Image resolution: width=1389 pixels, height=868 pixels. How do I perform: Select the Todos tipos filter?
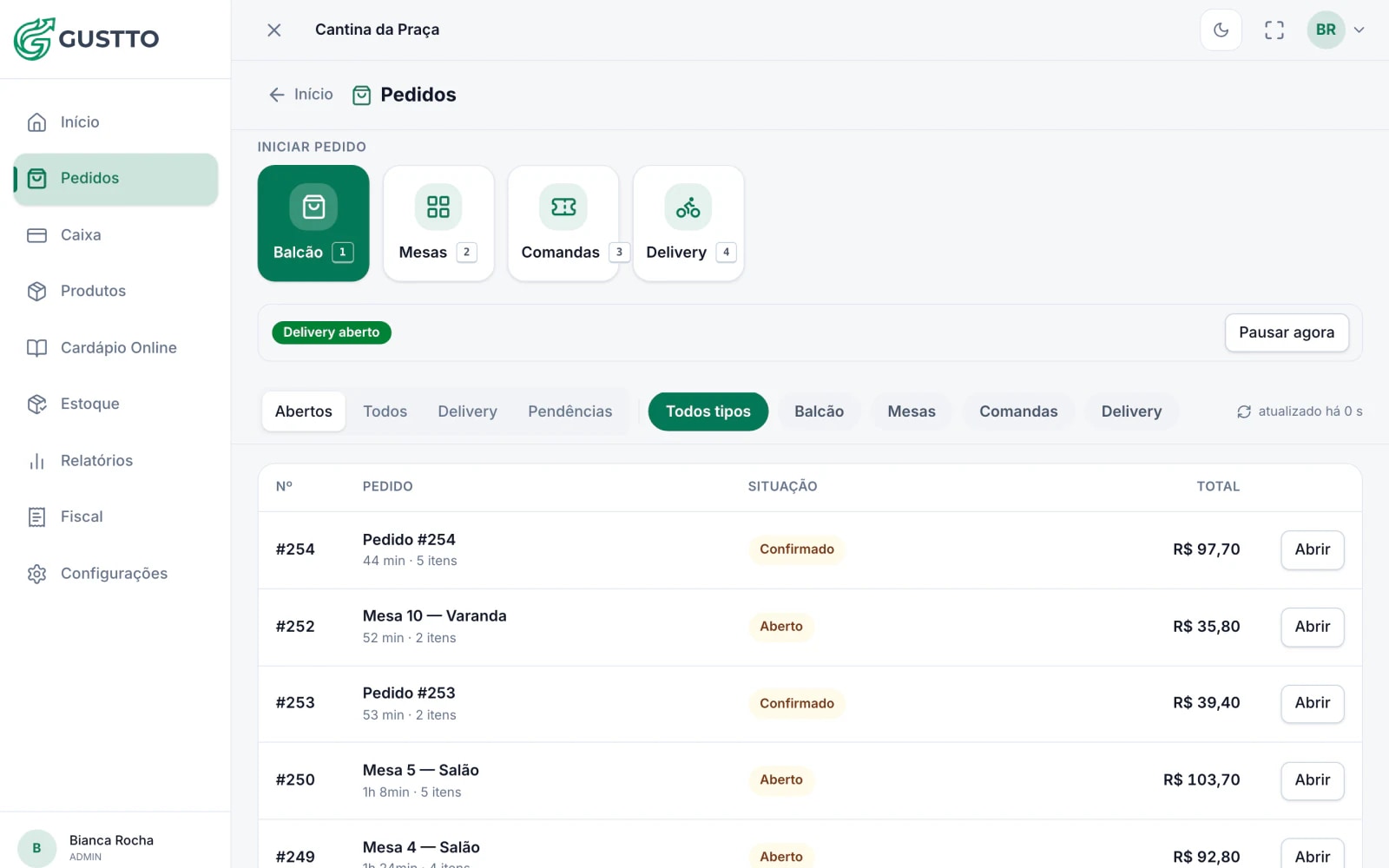coord(708,411)
